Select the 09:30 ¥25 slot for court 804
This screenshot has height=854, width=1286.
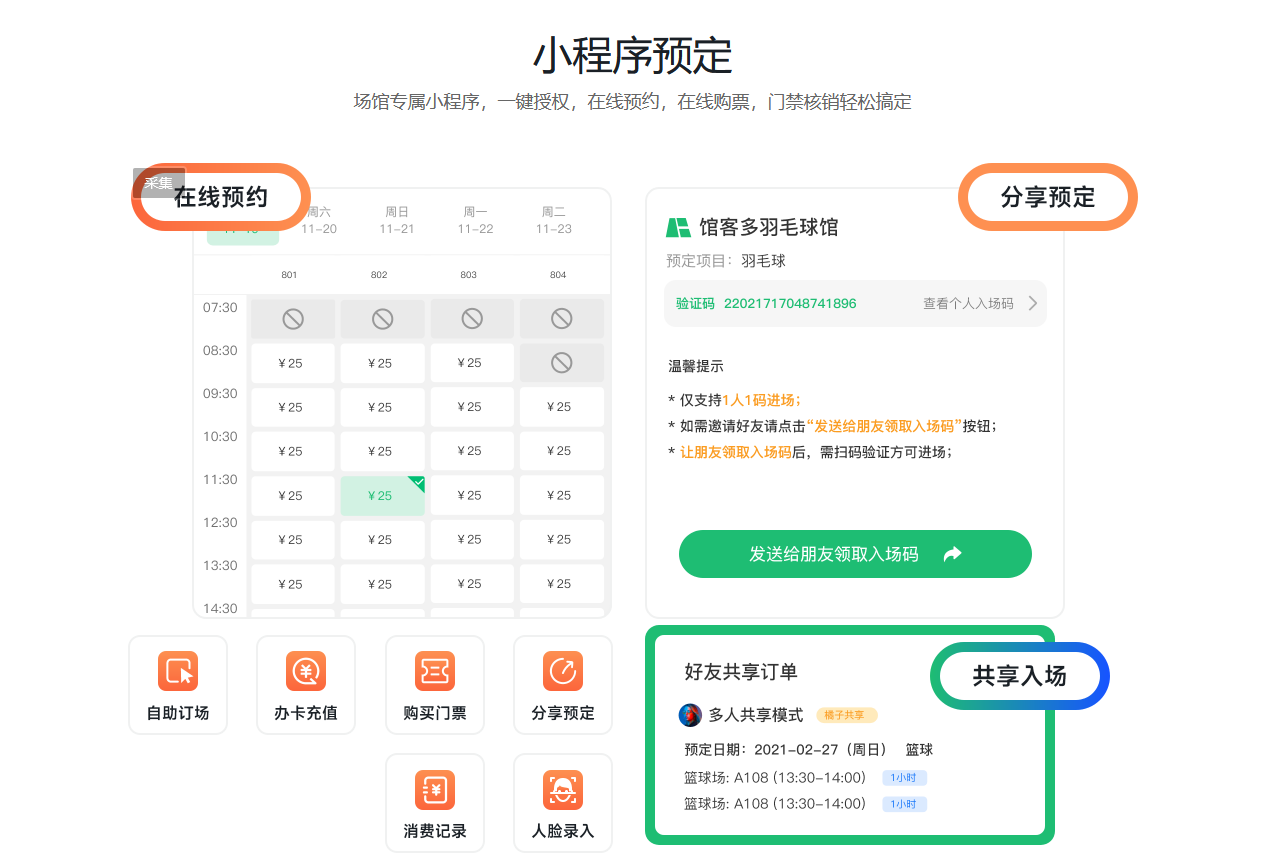point(562,407)
